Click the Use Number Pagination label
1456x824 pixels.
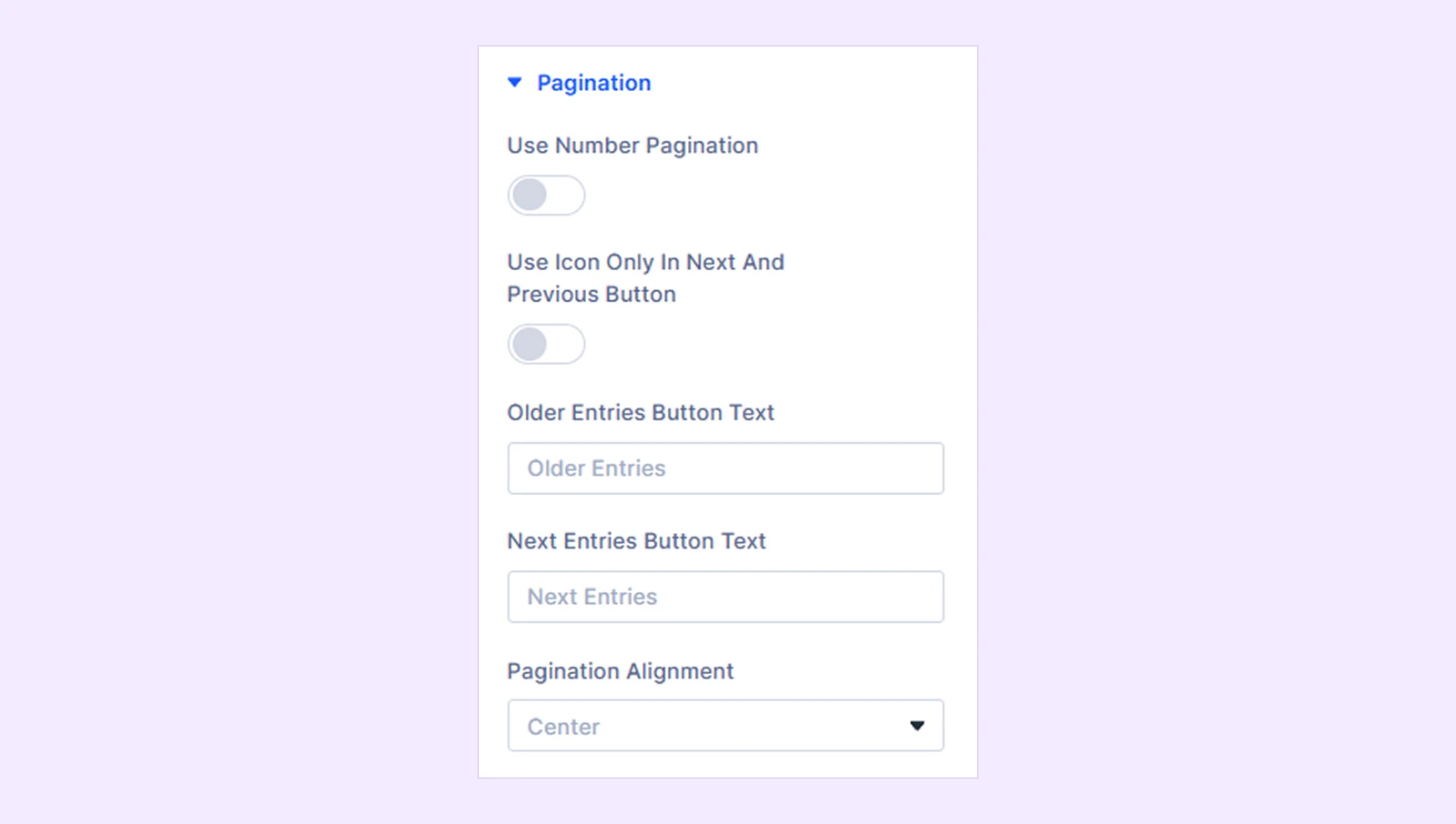click(x=632, y=146)
